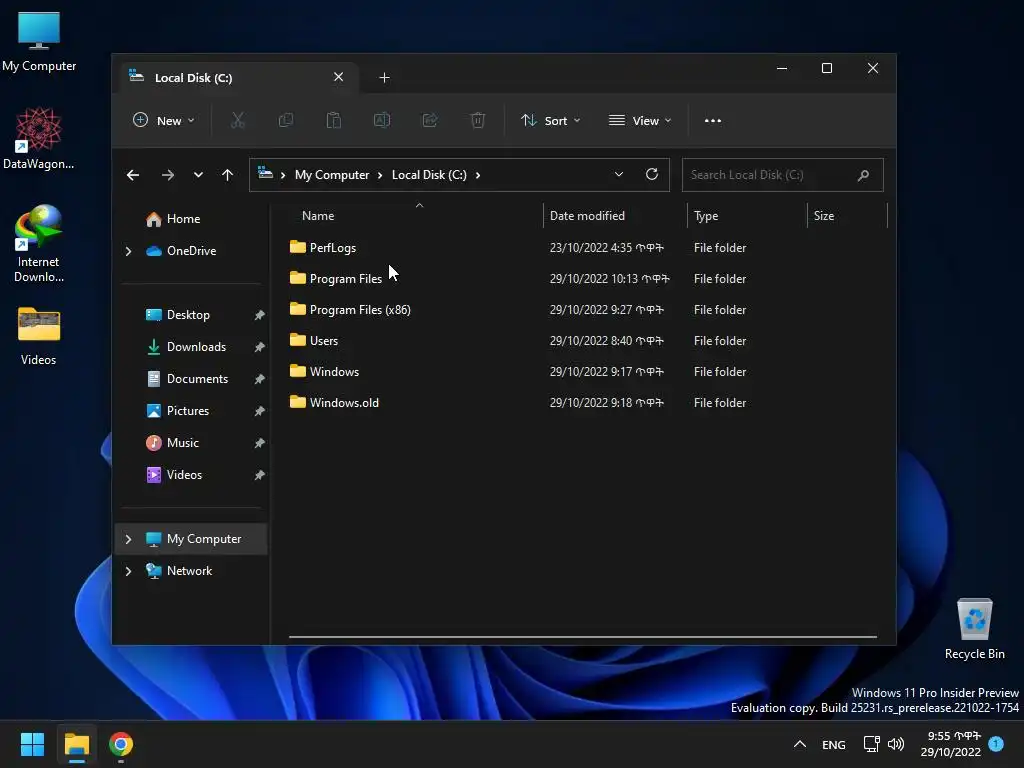Go back with the left arrow
This screenshot has height=768, width=1024.
point(133,175)
